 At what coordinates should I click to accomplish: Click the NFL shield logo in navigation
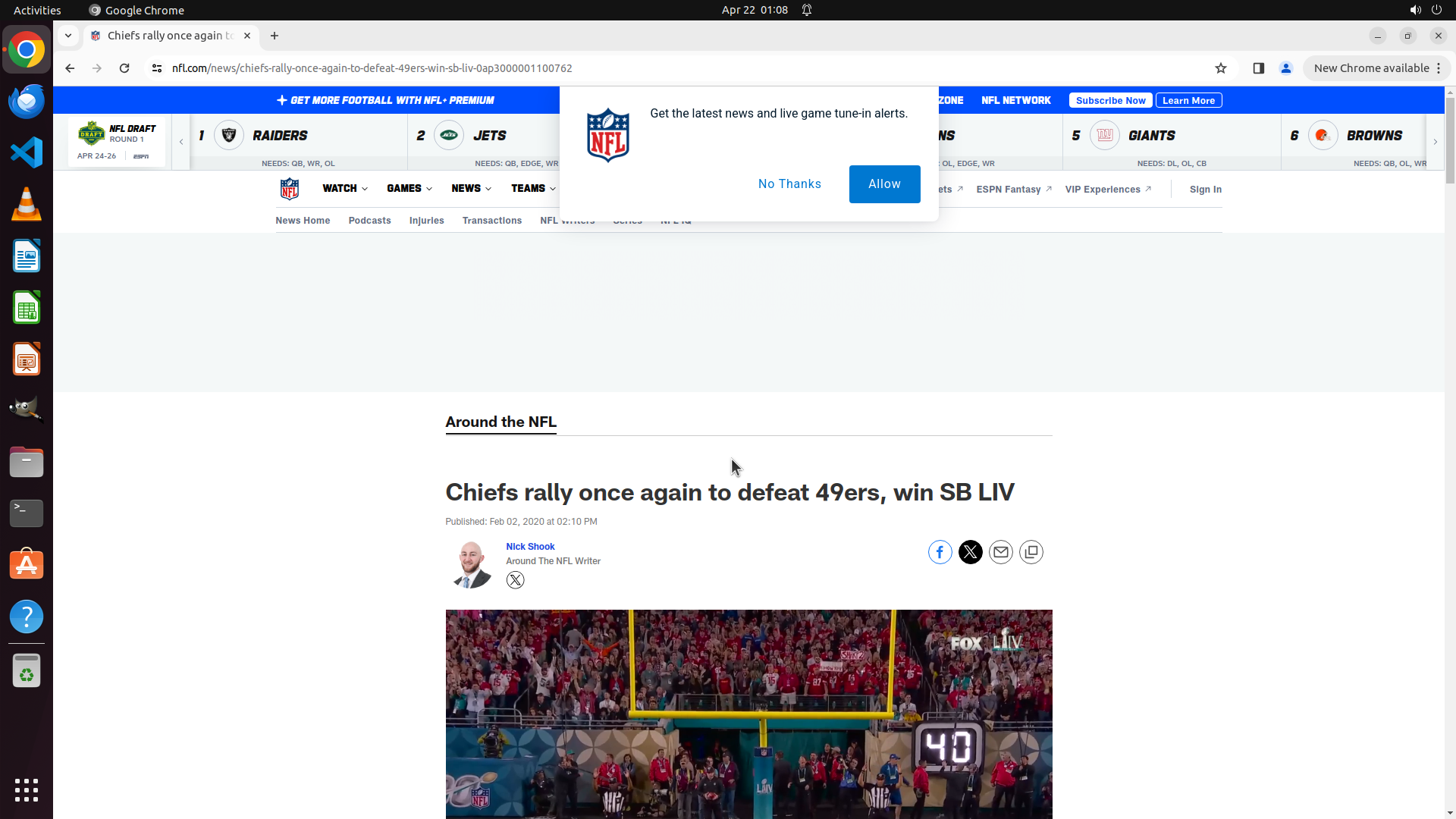(x=290, y=189)
